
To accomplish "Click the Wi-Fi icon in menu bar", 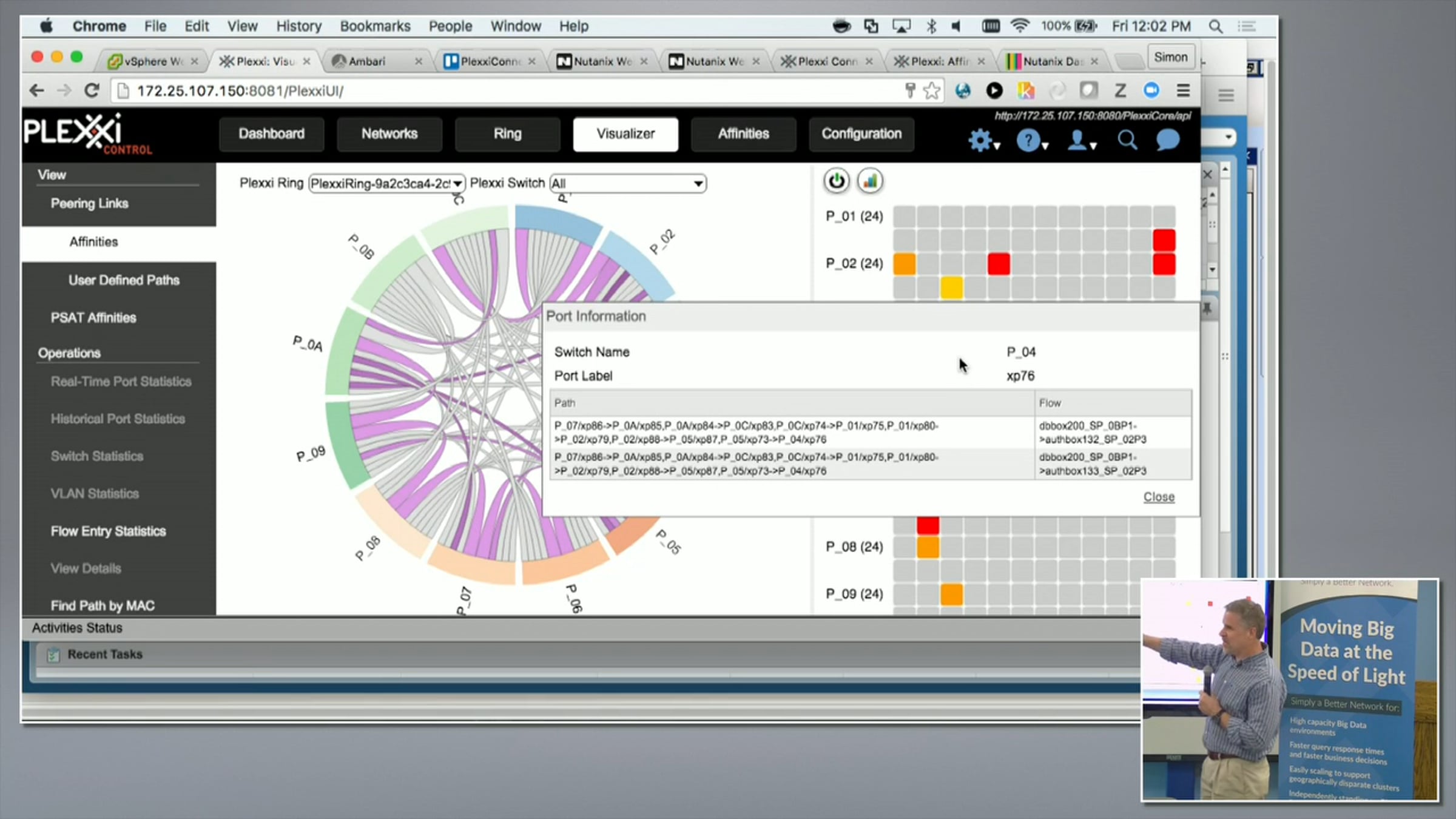I will point(1020,26).
